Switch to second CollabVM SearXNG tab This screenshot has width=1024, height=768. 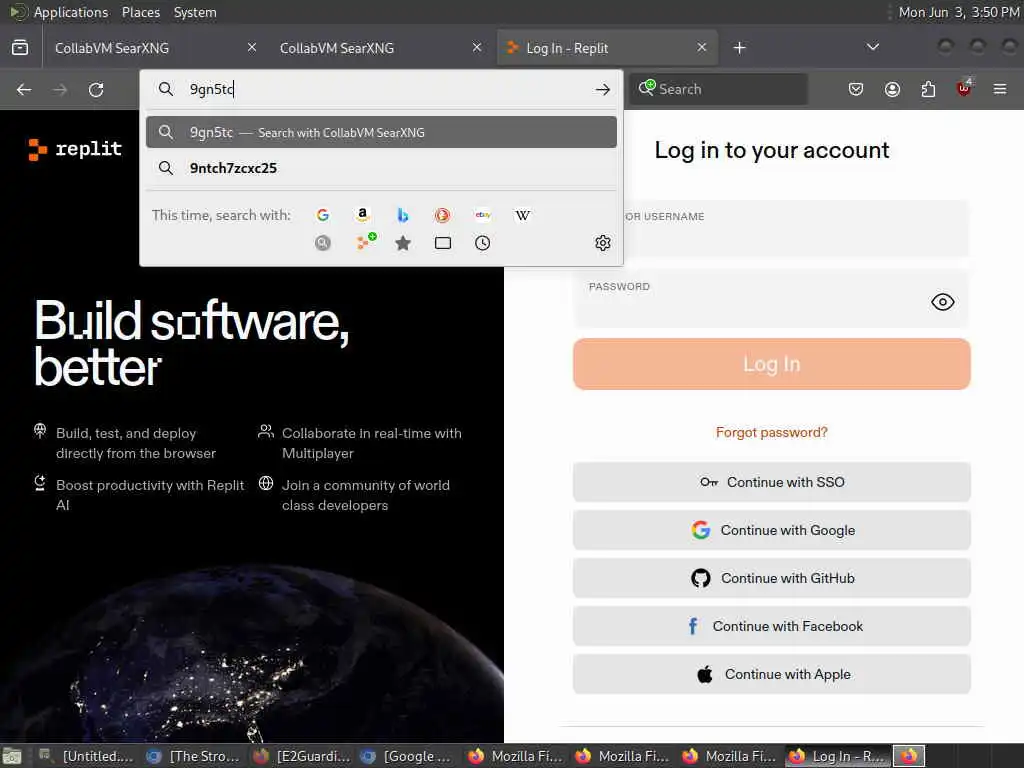pyautogui.click(x=380, y=48)
